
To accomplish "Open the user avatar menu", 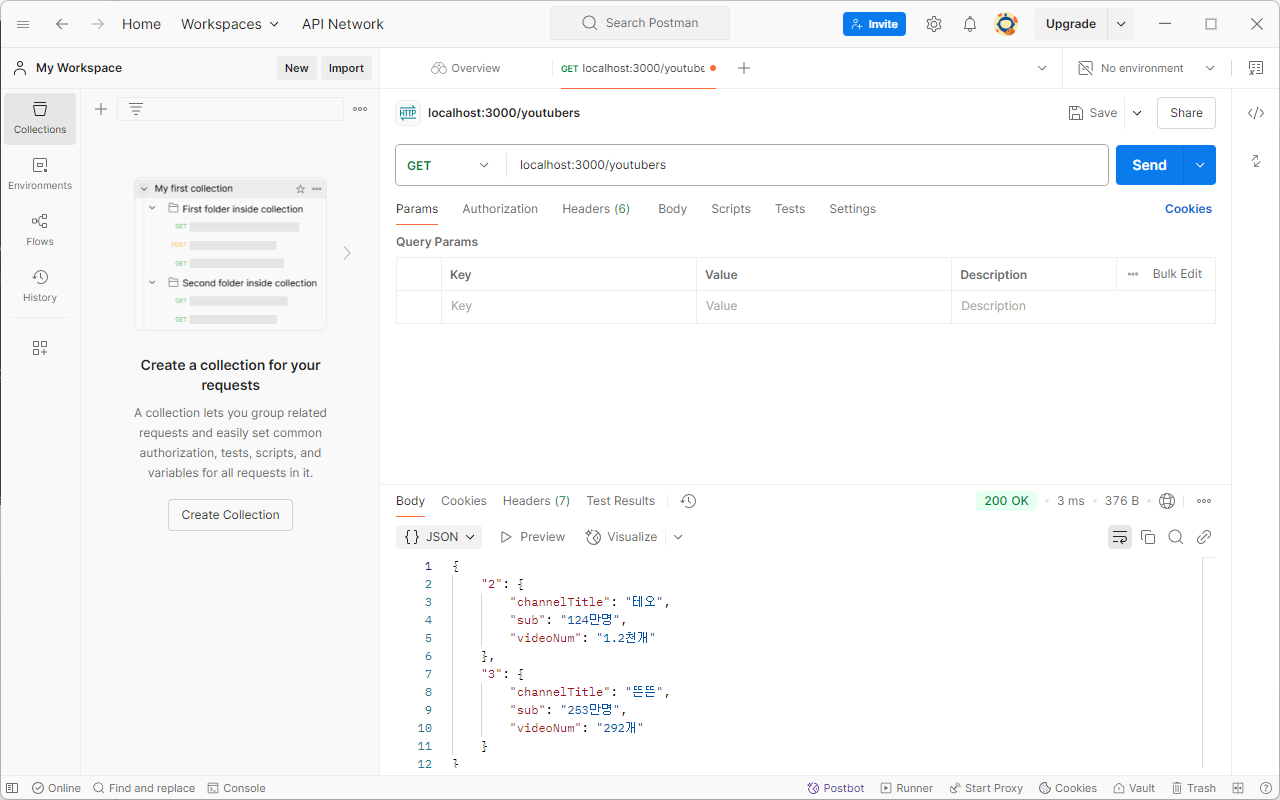I will [1006, 24].
